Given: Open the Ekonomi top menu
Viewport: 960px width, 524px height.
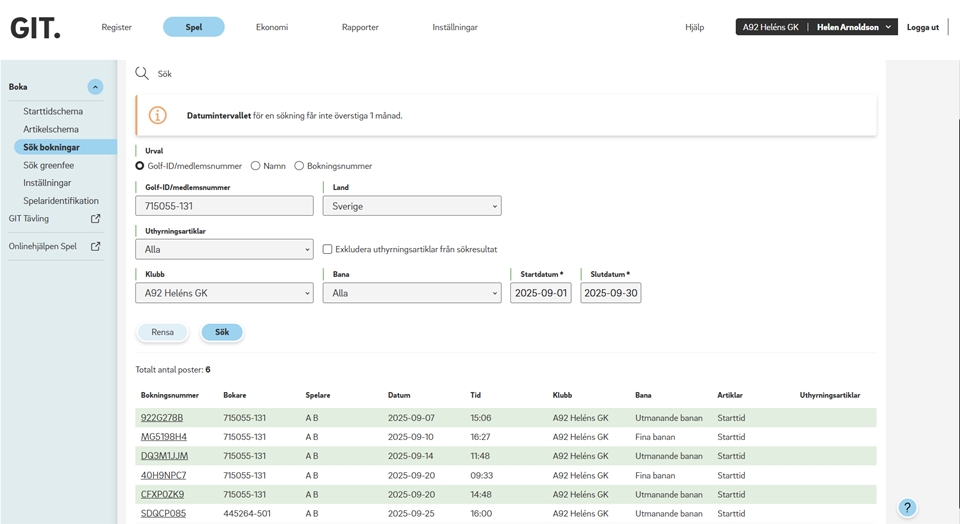Looking at the screenshot, I should click(x=271, y=27).
